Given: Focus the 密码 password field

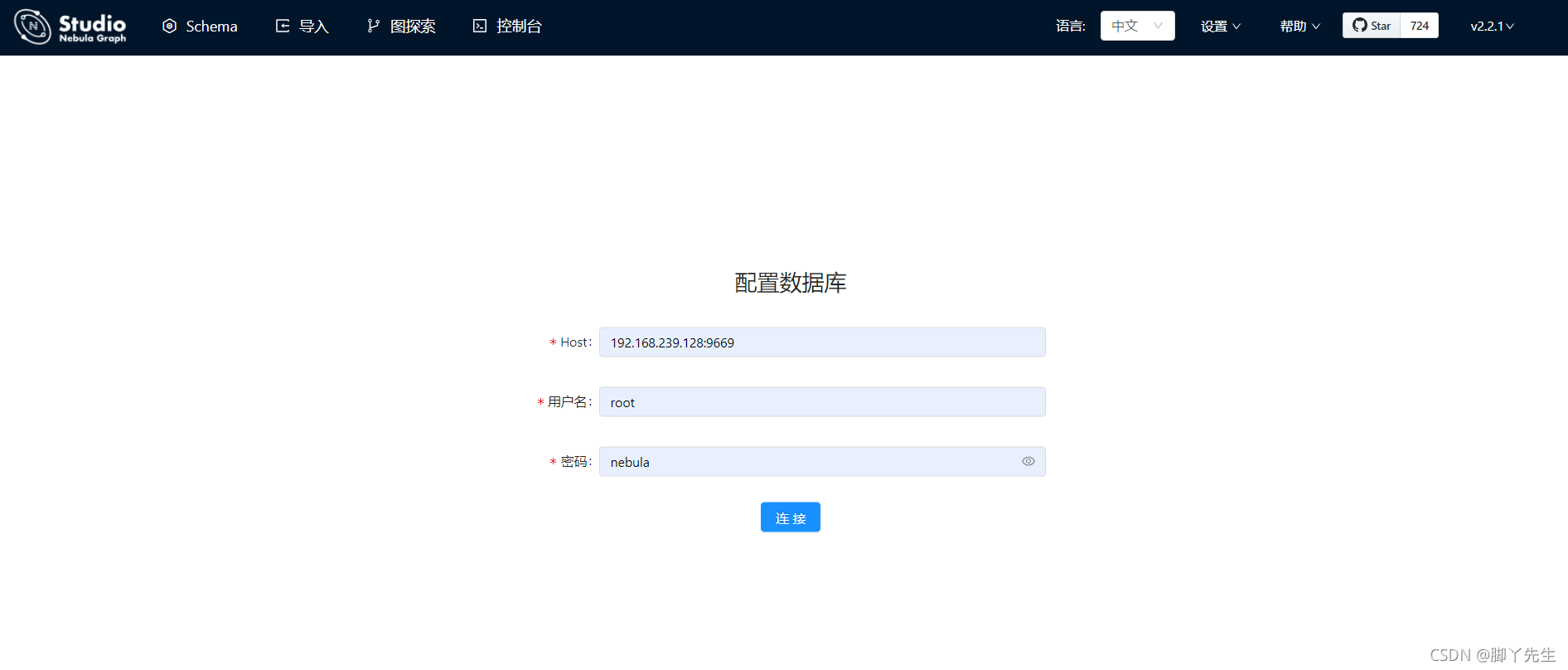Looking at the screenshot, I should pyautogui.click(x=822, y=462).
